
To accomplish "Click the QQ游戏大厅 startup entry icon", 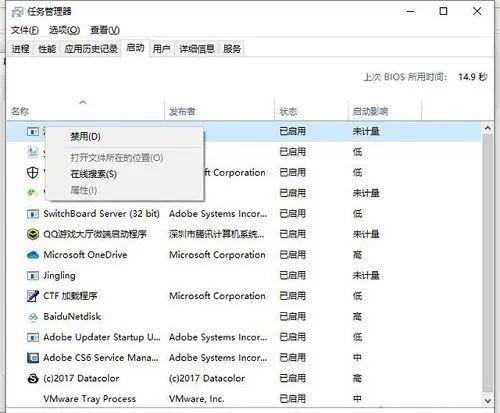I will [x=33, y=234].
